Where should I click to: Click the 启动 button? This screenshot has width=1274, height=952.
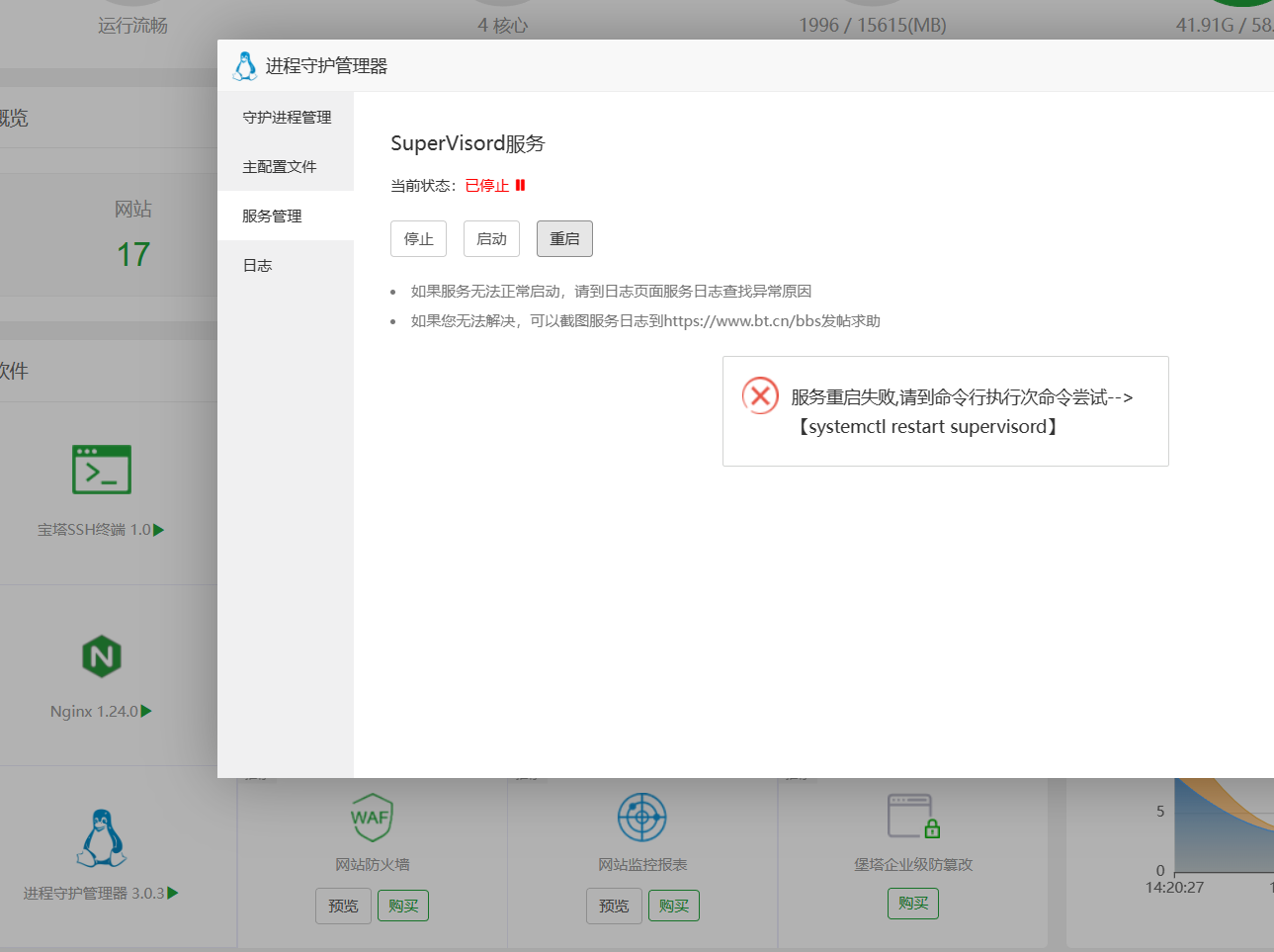point(491,238)
